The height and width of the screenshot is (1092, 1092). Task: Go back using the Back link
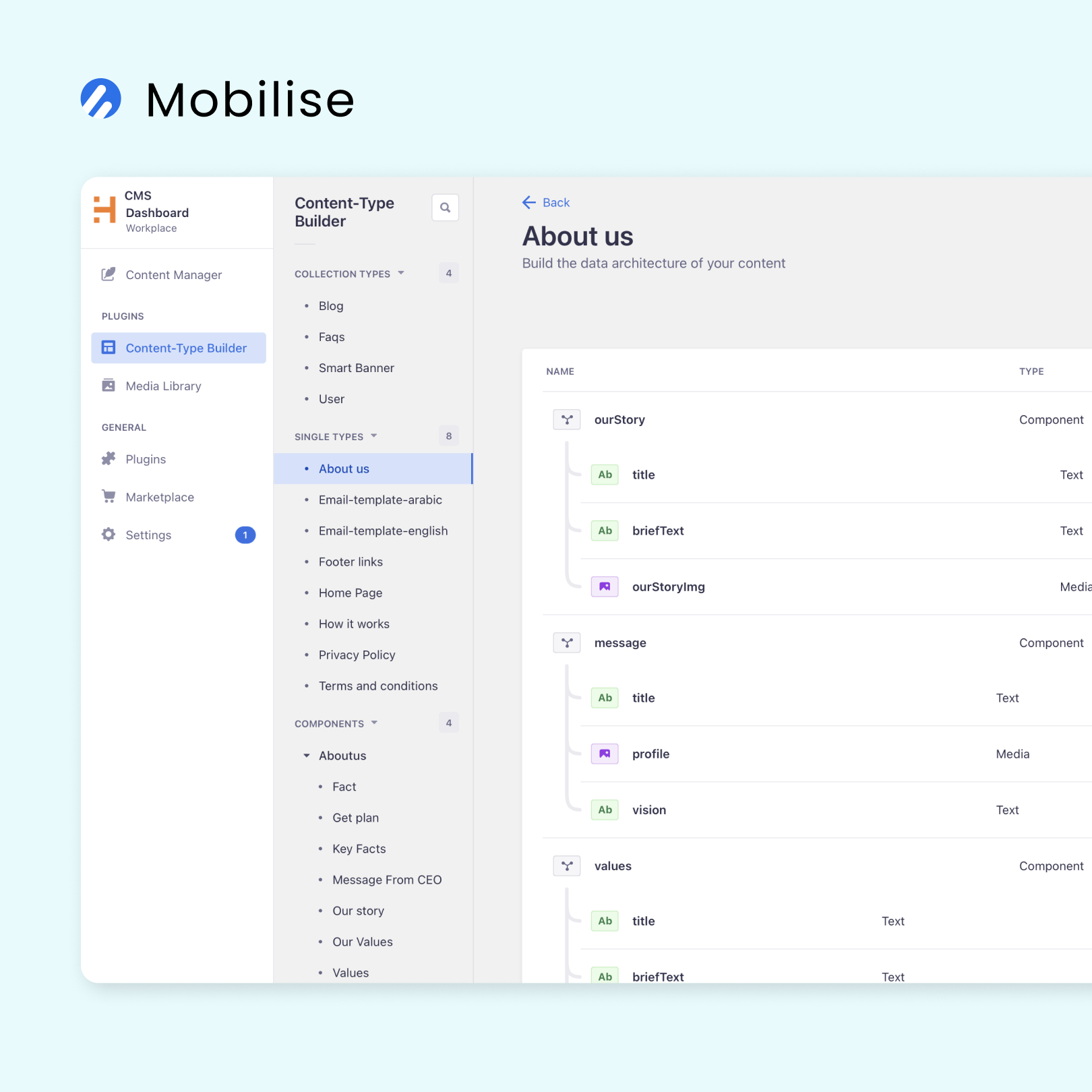point(546,202)
